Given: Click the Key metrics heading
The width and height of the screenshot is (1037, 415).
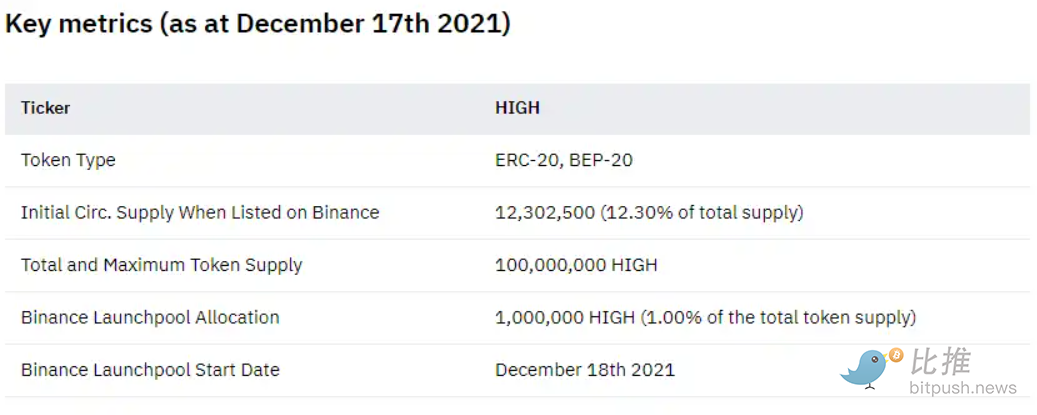Looking at the screenshot, I should point(257,24).
